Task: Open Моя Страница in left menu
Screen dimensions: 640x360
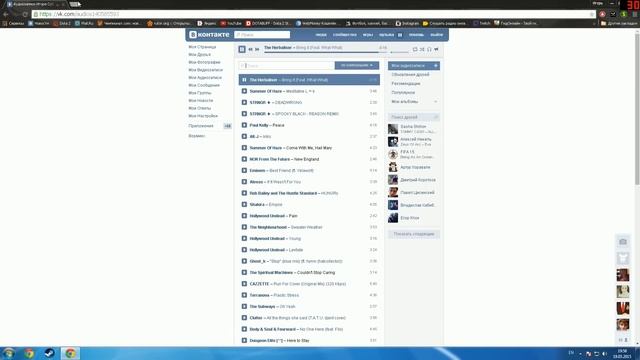Action: pos(202,47)
